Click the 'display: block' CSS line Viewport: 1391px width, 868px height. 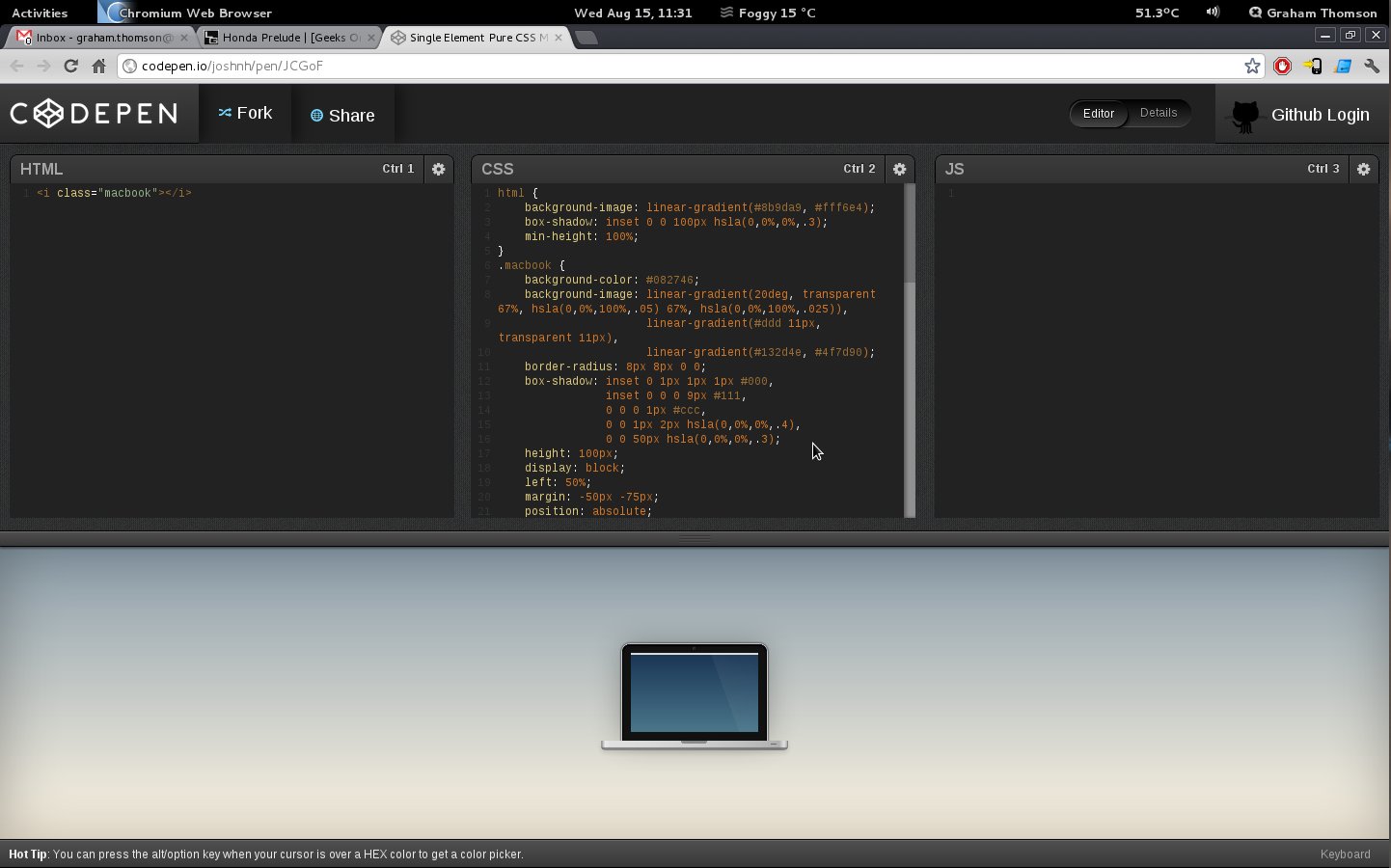(x=575, y=468)
